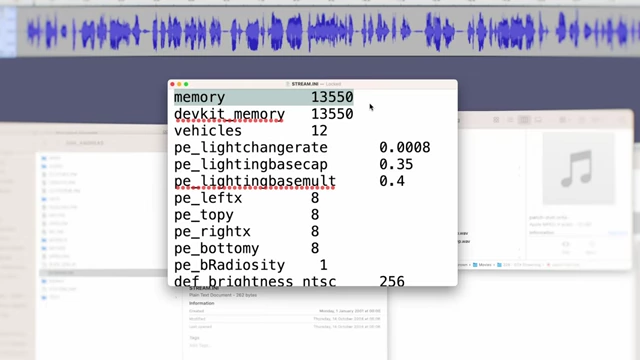Maximize the STREAM.INI window with green button

(x=186, y=84)
